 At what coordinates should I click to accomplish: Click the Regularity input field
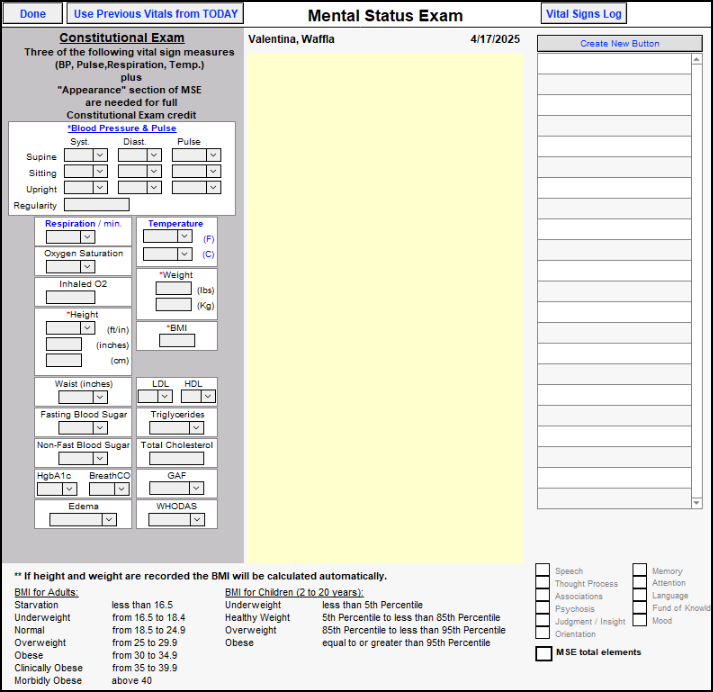pyautogui.click(x=96, y=205)
